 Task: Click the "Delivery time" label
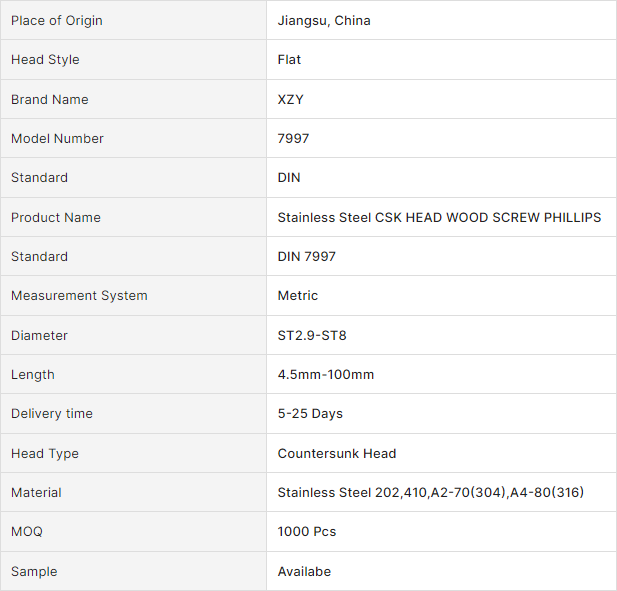[x=51, y=414]
